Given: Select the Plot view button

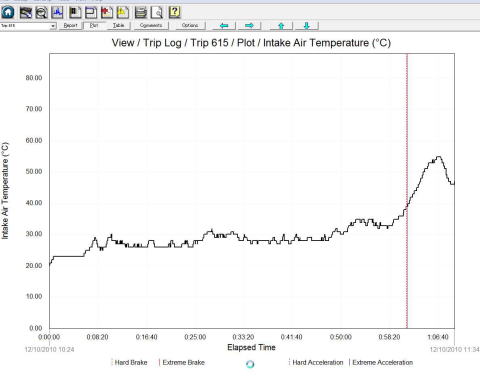Looking at the screenshot, I should tap(94, 26).
